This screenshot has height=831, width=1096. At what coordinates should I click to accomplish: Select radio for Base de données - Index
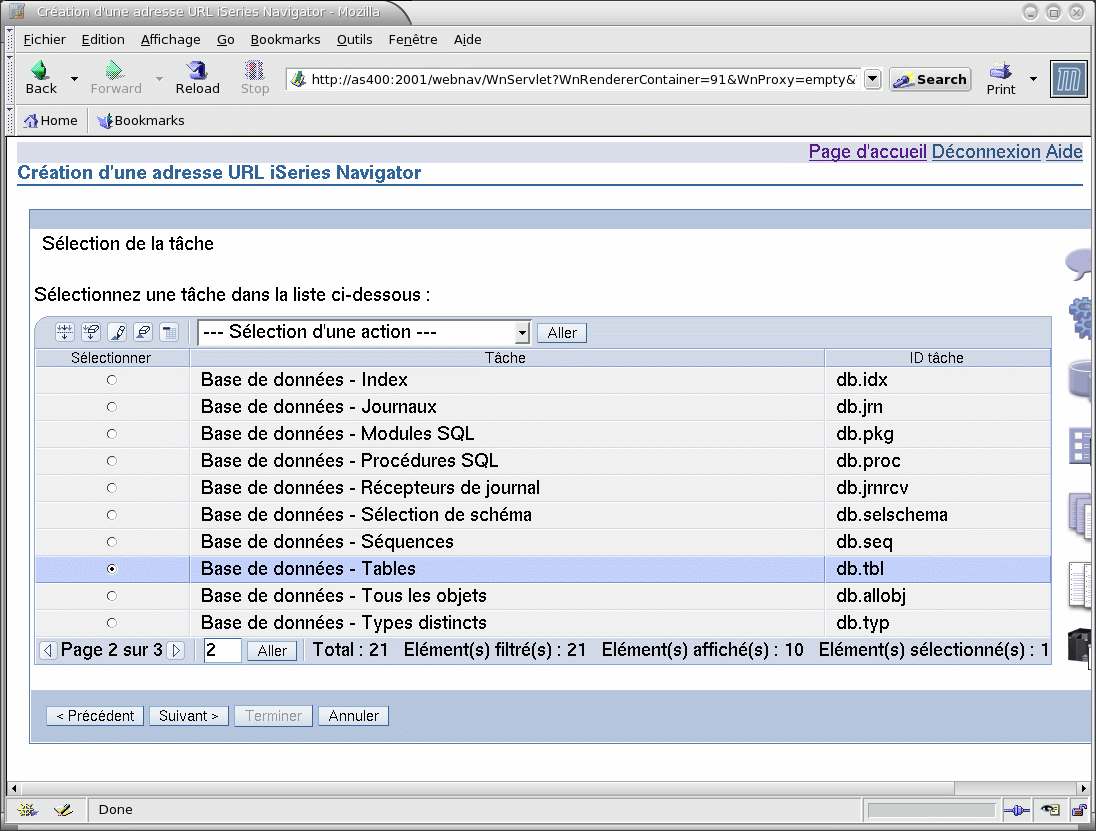pos(112,380)
